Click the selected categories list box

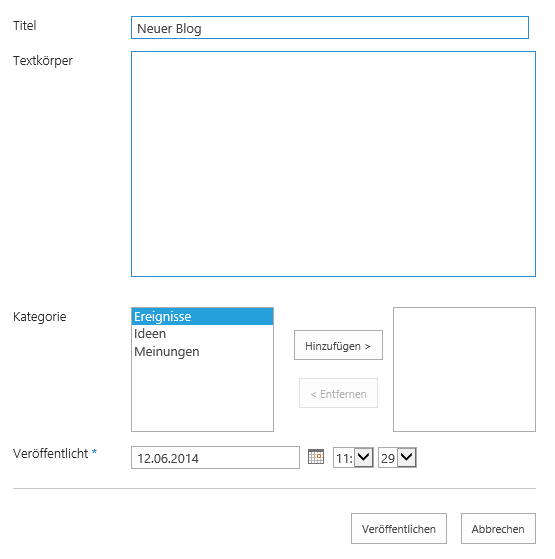(464, 369)
